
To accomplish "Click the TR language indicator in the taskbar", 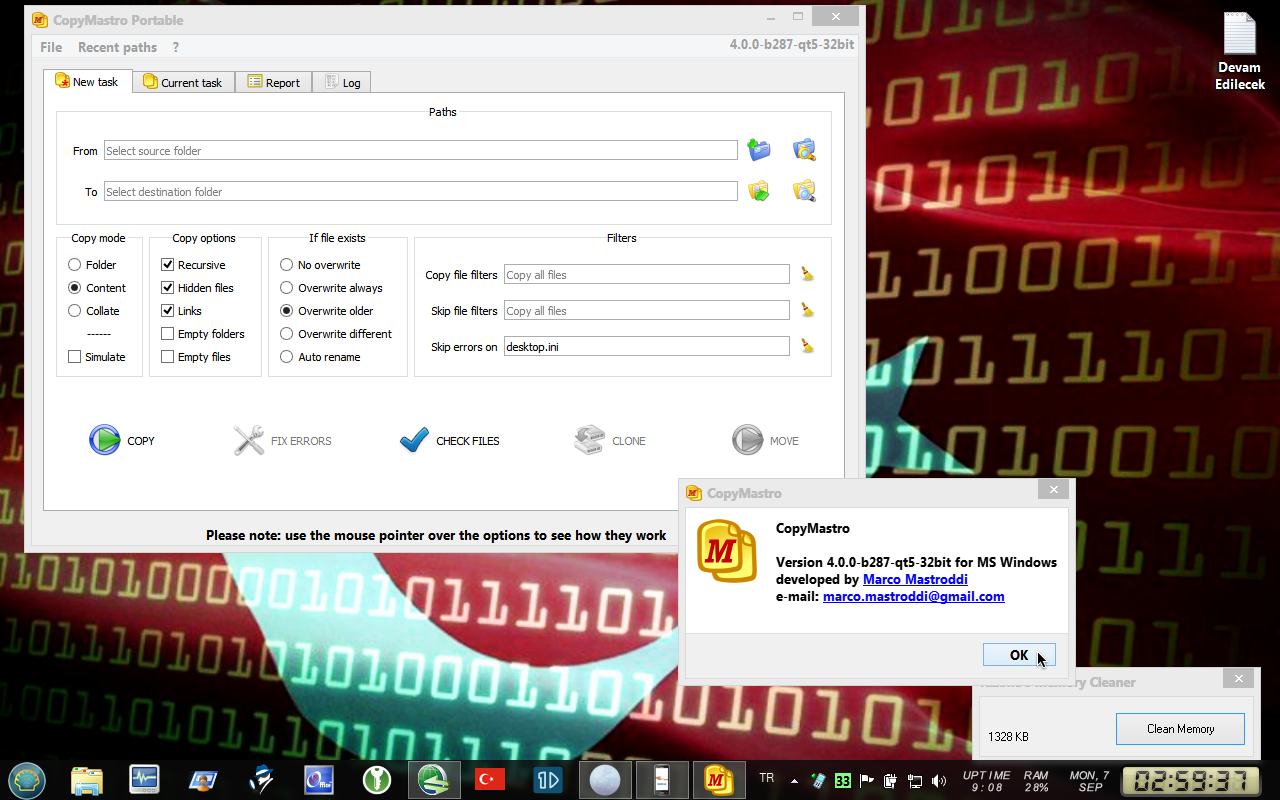I will [x=767, y=778].
